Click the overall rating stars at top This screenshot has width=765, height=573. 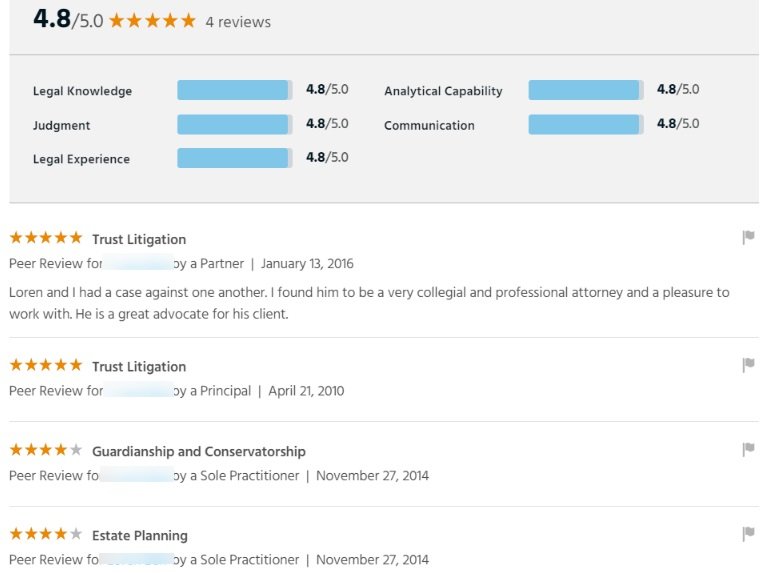[152, 21]
